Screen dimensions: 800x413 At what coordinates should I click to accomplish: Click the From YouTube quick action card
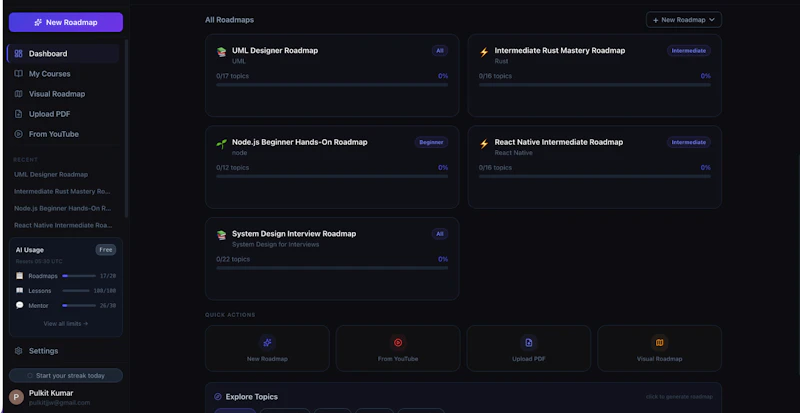398,348
